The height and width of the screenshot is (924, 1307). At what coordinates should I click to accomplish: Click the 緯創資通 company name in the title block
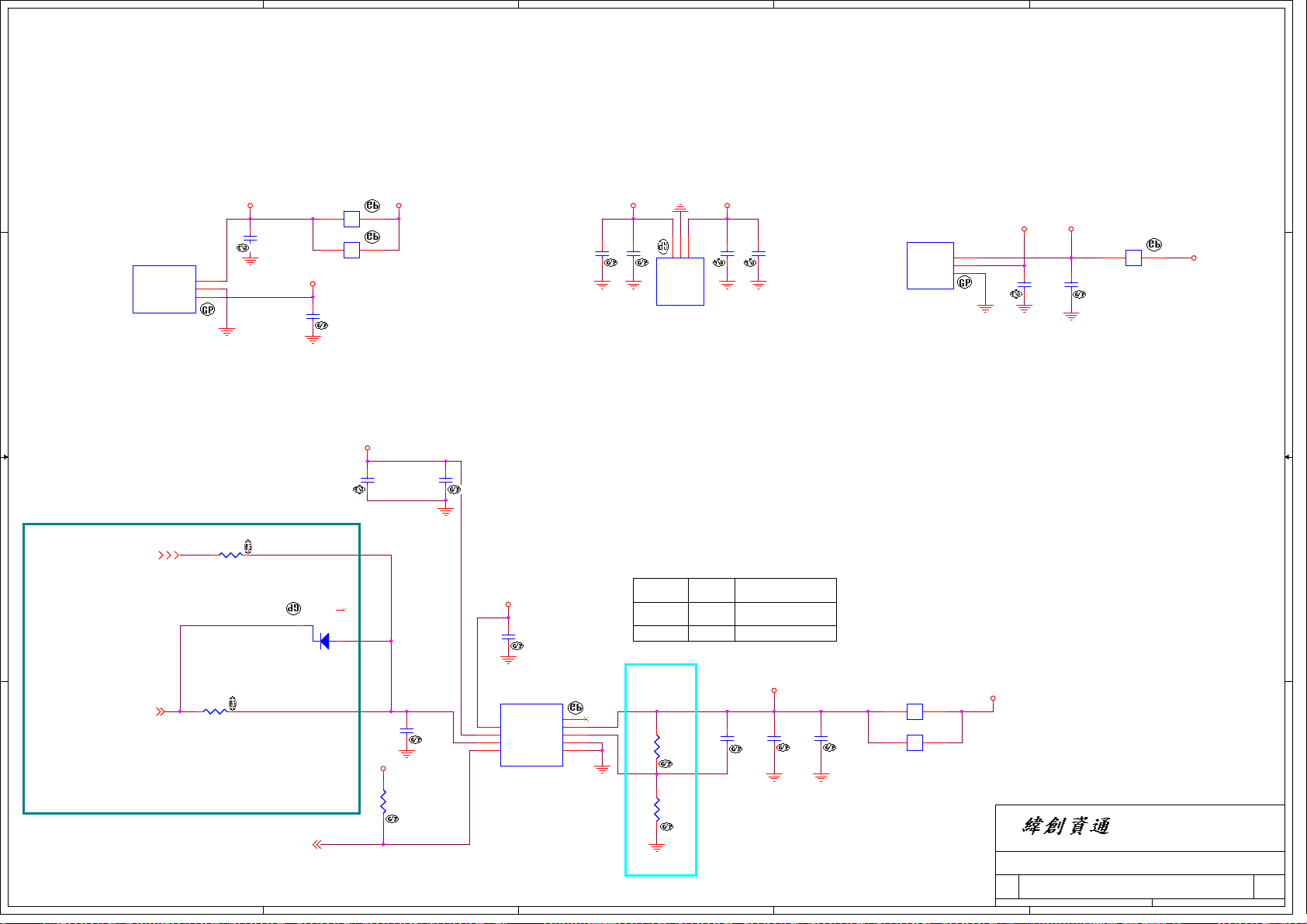pos(1067,826)
